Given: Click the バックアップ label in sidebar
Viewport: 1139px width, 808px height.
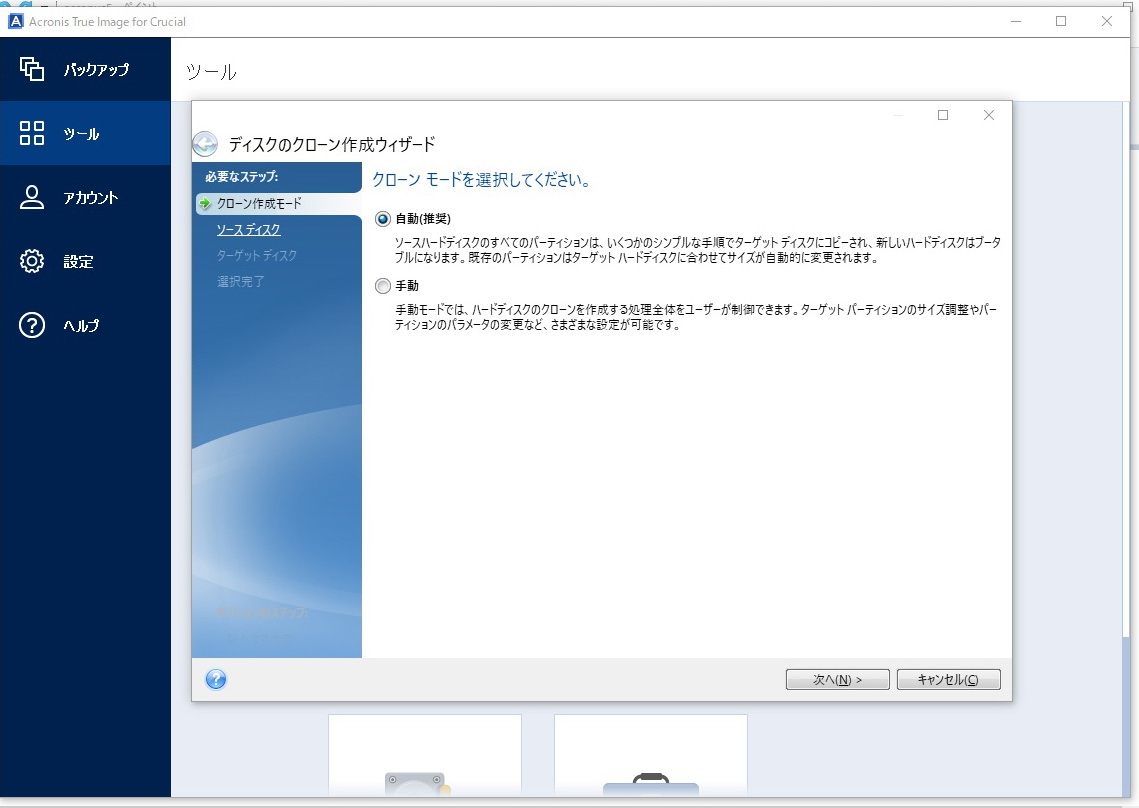Looking at the screenshot, I should point(97,70).
